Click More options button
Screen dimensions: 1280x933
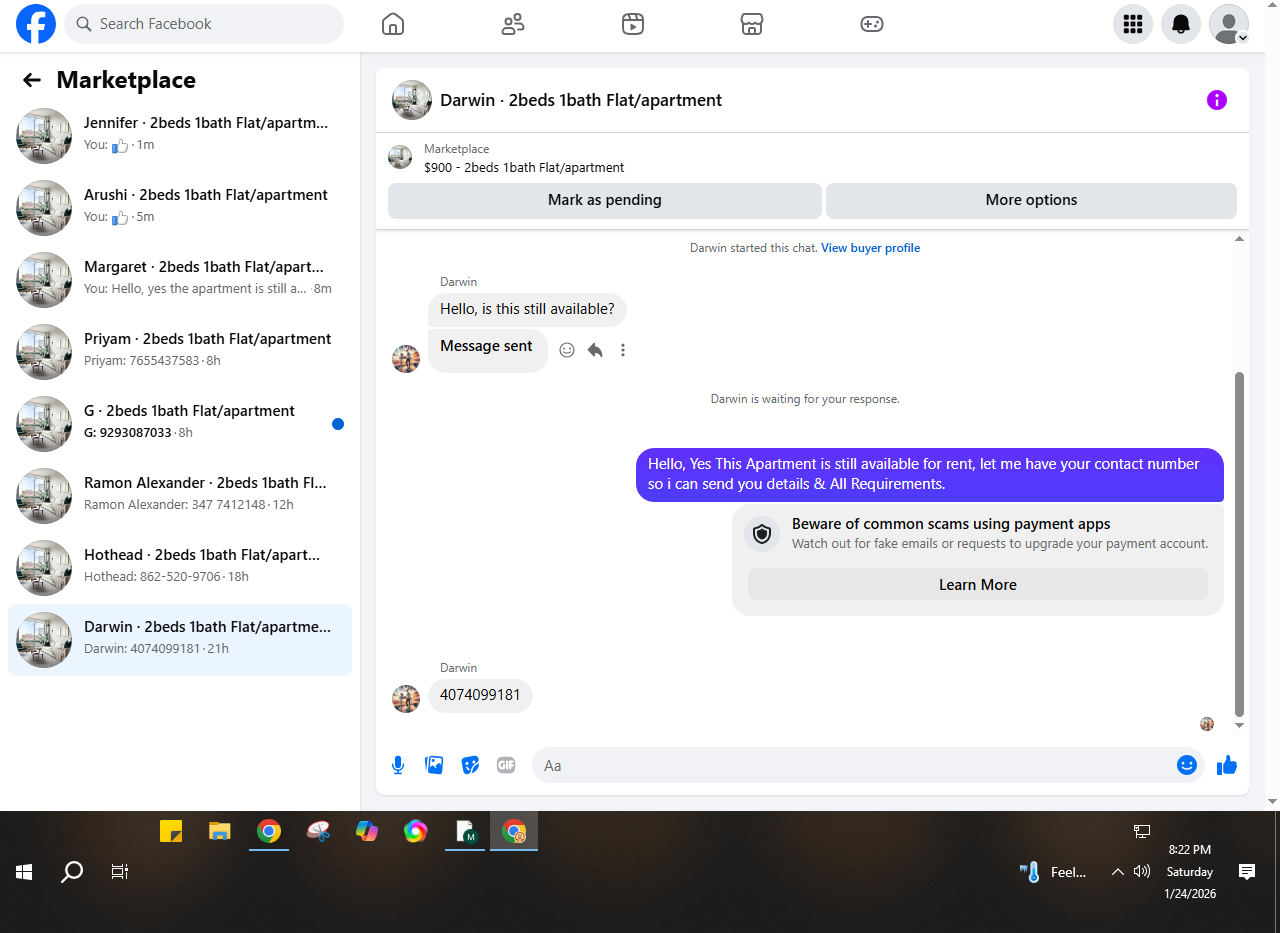click(1031, 200)
